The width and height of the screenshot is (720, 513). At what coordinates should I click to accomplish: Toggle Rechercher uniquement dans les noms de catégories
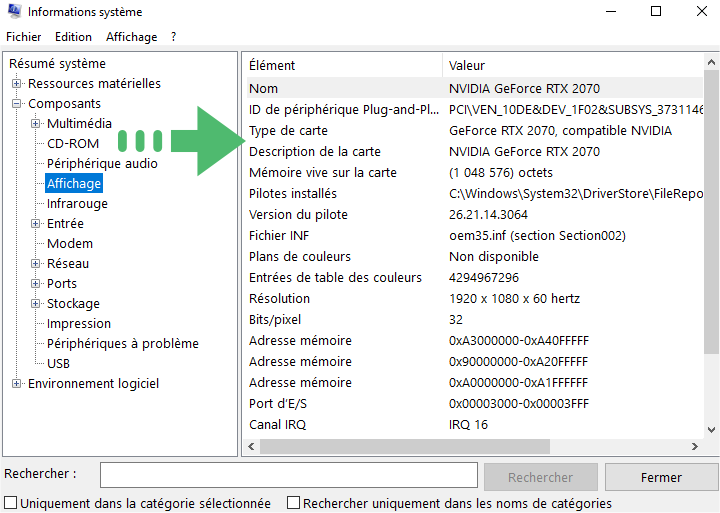point(293,502)
